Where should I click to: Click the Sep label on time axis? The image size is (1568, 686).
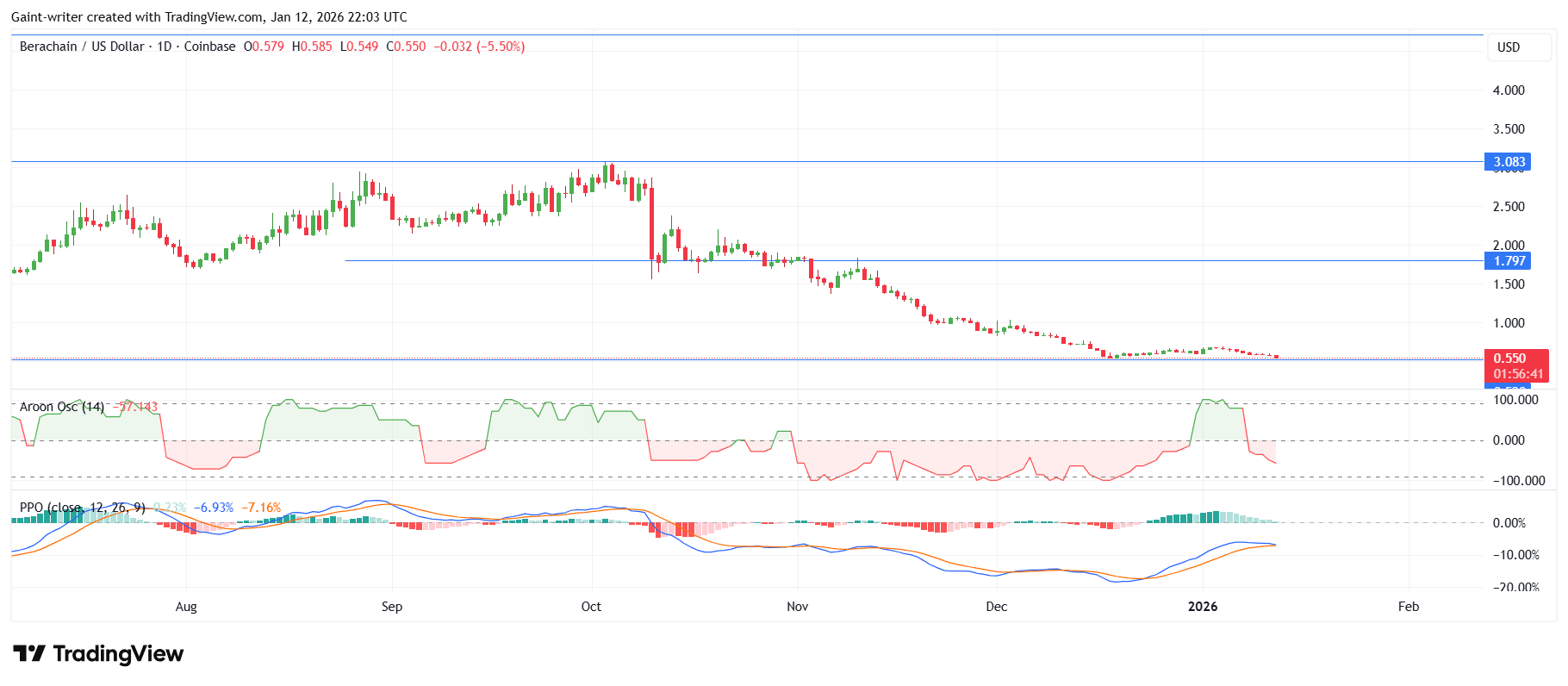tap(392, 607)
